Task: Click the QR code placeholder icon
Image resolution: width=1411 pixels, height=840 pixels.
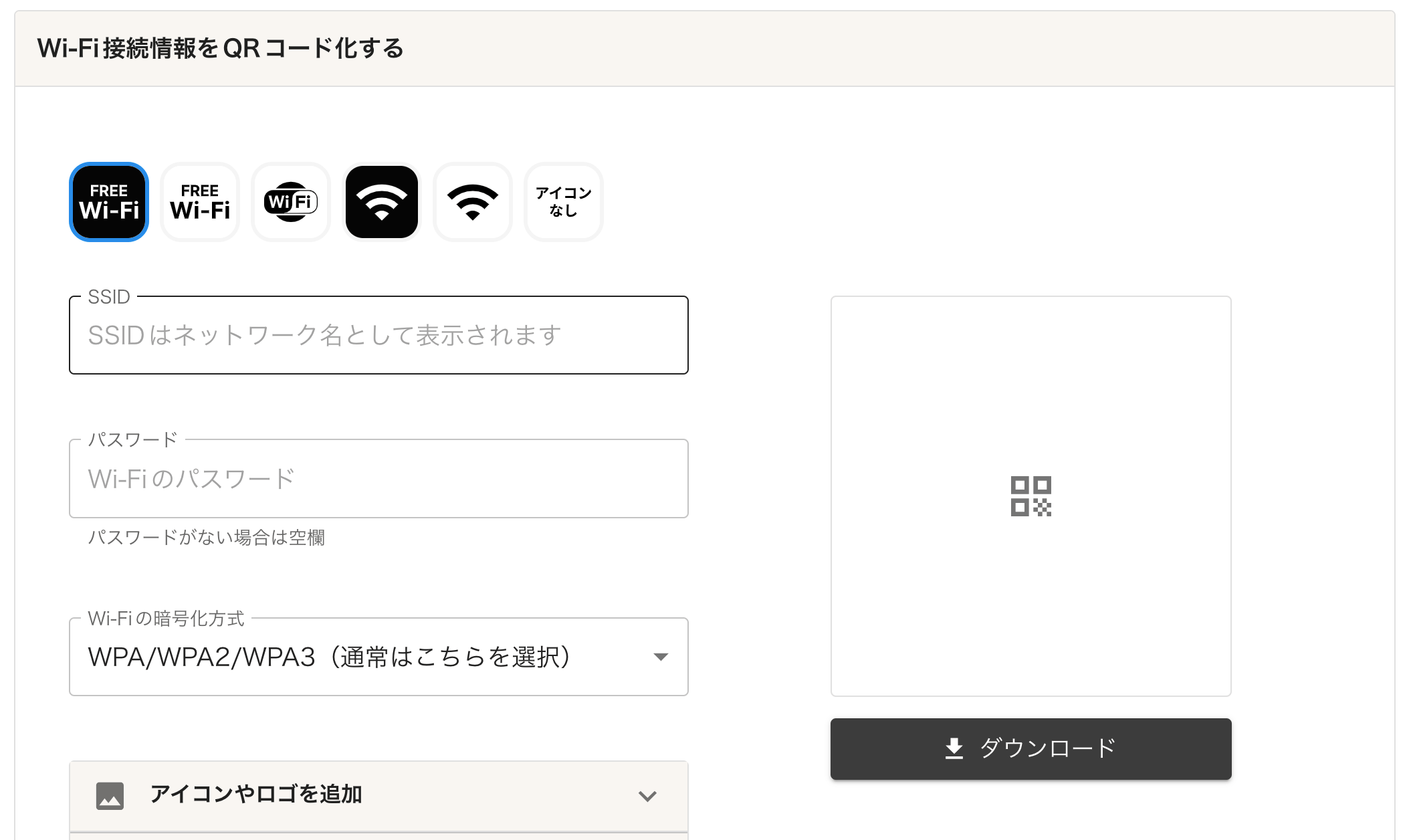Action: [x=1030, y=495]
